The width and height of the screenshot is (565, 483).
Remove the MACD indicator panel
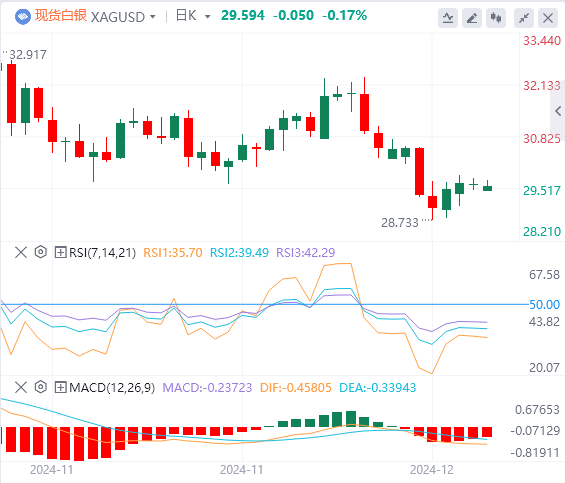[21, 387]
